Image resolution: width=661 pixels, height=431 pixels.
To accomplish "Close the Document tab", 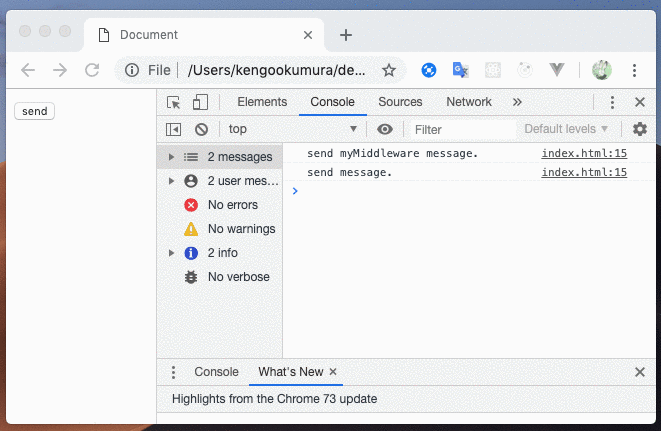I will coord(308,35).
